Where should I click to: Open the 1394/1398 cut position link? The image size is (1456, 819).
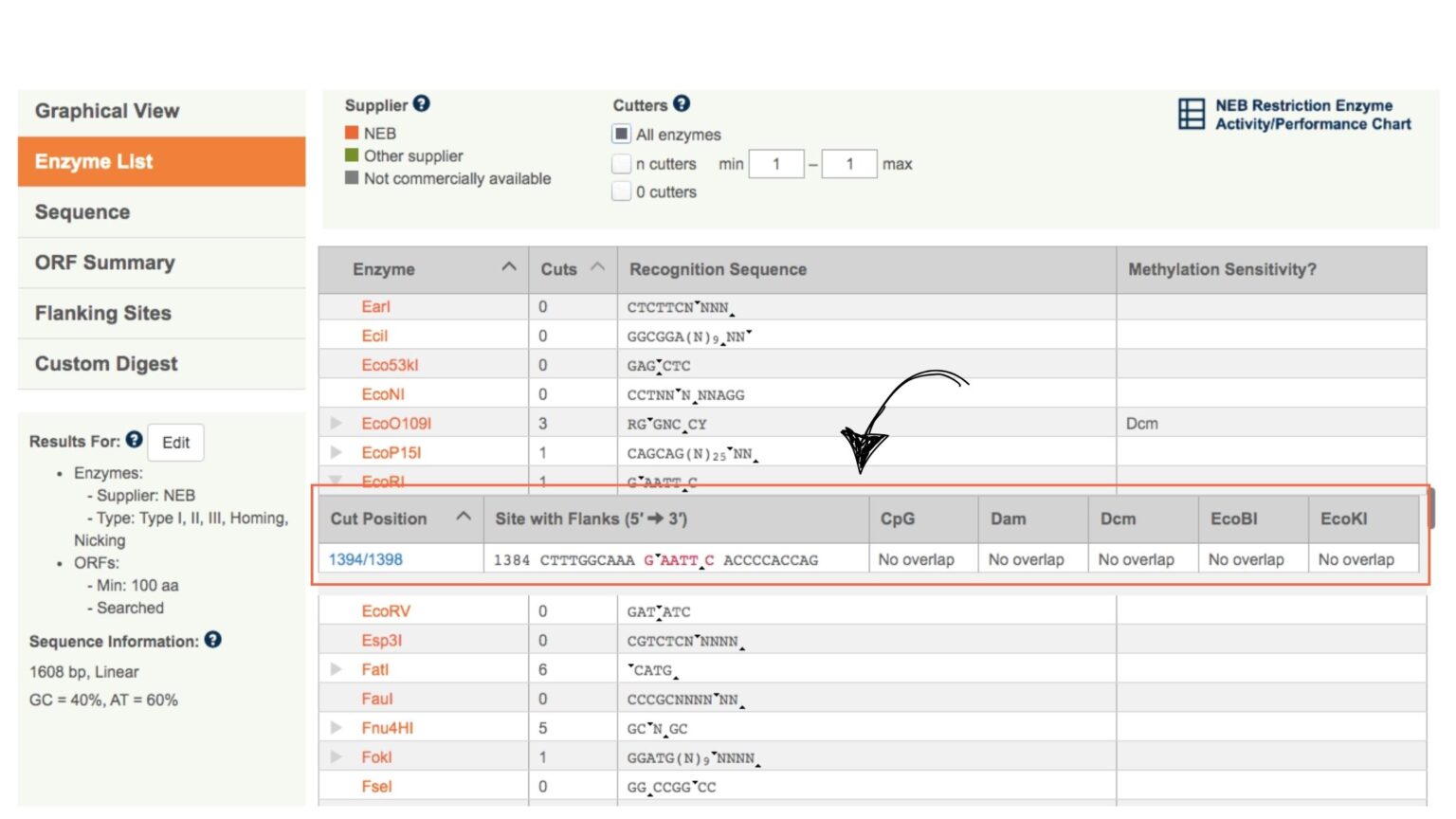(x=364, y=559)
